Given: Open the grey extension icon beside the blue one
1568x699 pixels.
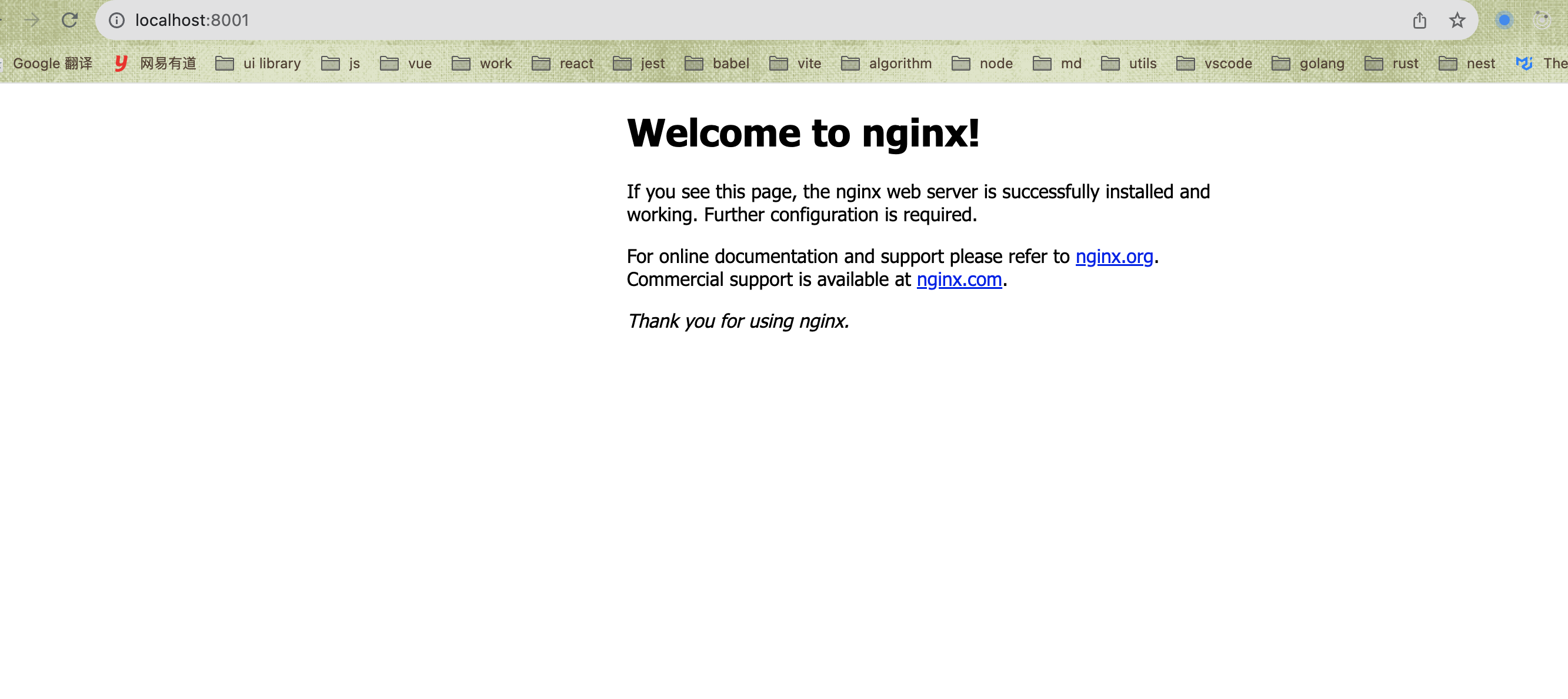Looking at the screenshot, I should (1541, 20).
